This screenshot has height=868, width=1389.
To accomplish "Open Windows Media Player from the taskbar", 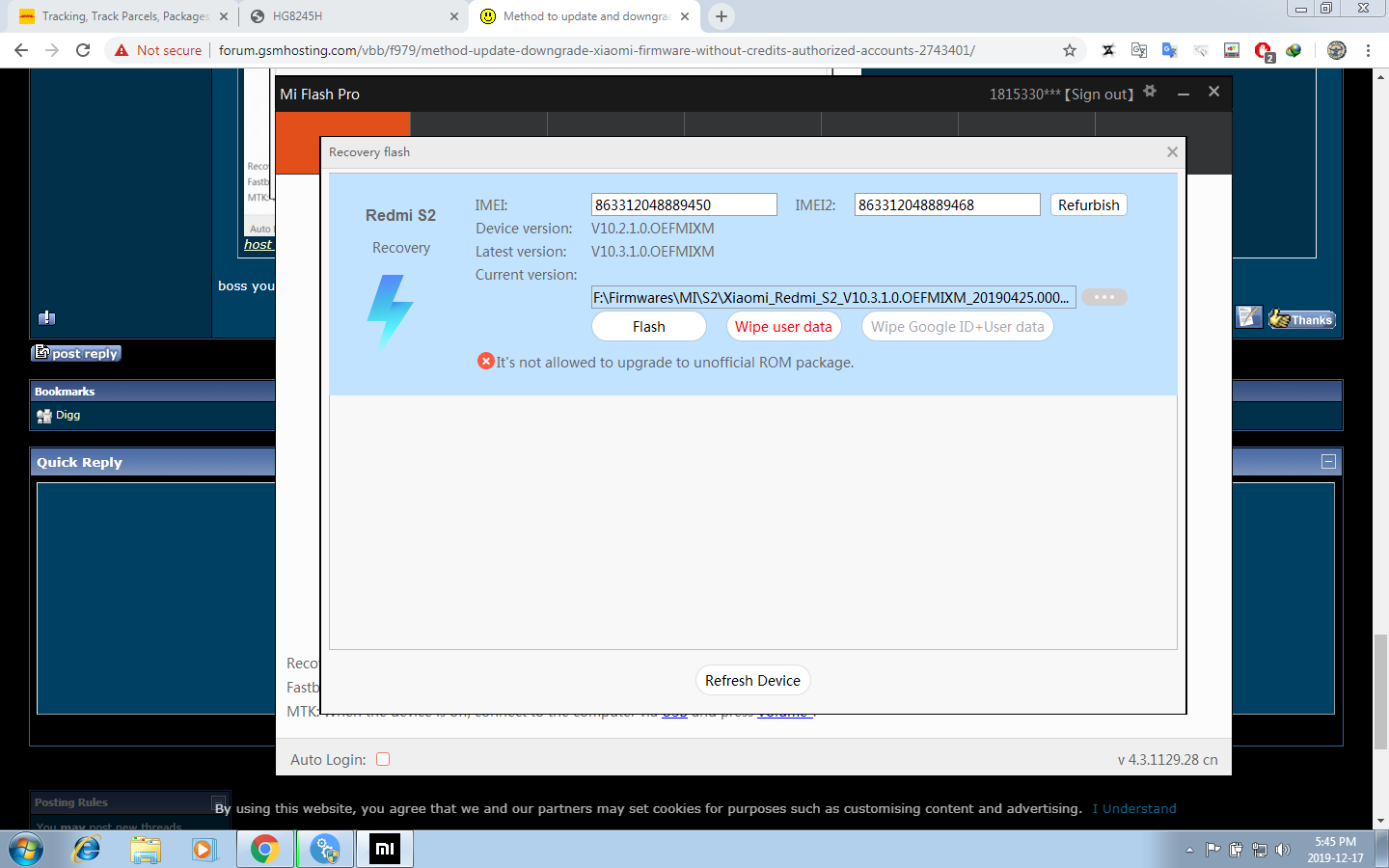I will (204, 850).
